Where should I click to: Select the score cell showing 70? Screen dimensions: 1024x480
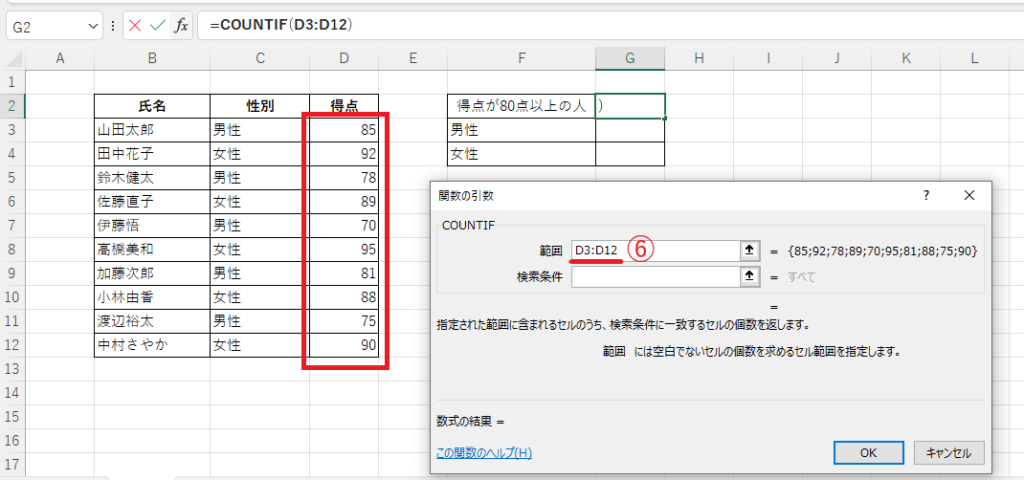click(x=344, y=226)
